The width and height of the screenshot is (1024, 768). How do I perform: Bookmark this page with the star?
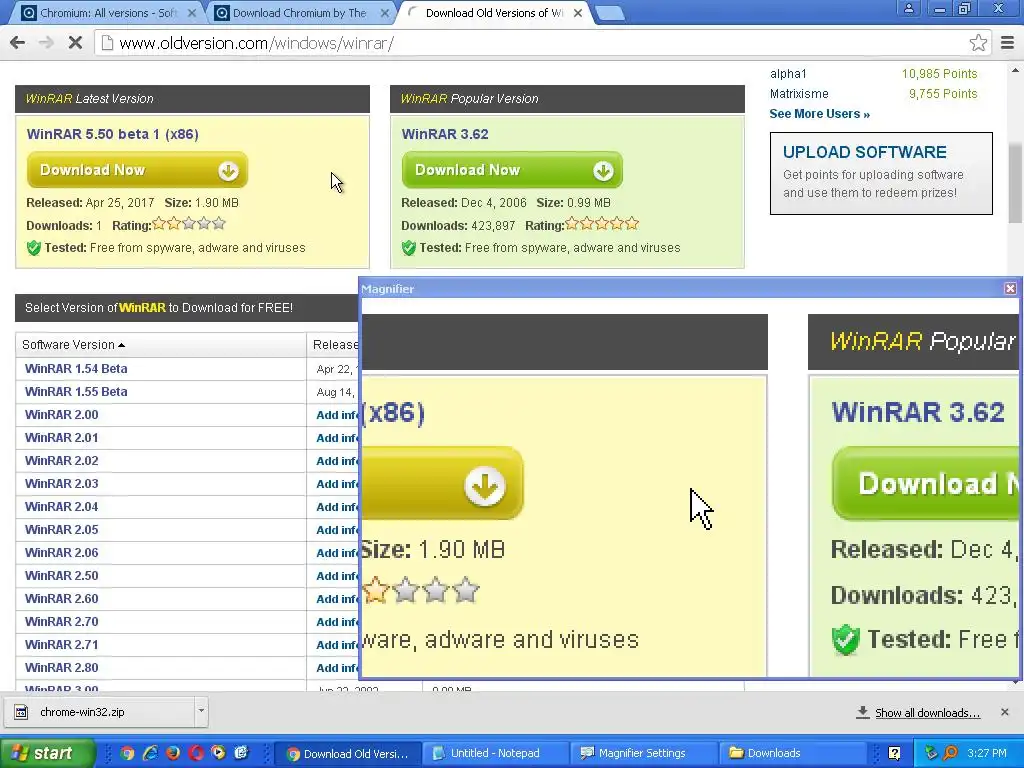tap(978, 43)
